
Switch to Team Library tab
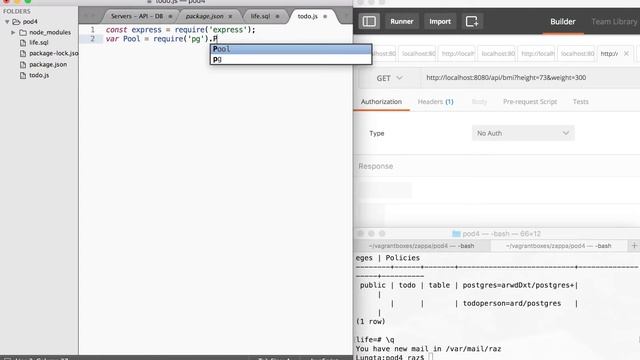coord(614,22)
